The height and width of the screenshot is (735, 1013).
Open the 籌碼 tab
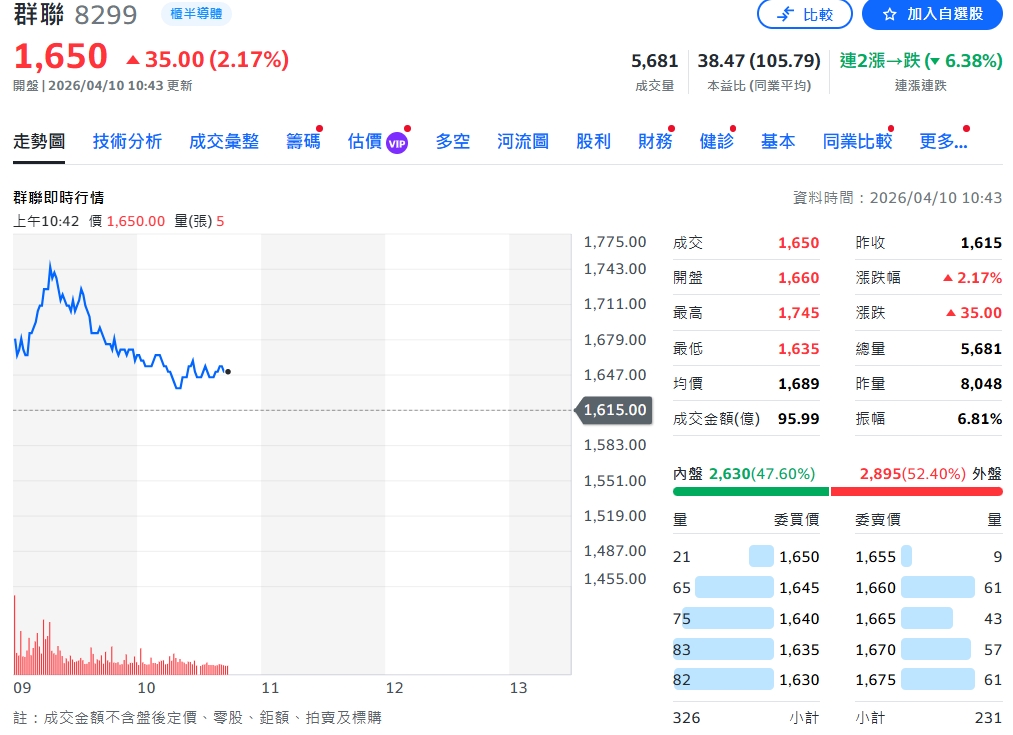coord(303,141)
